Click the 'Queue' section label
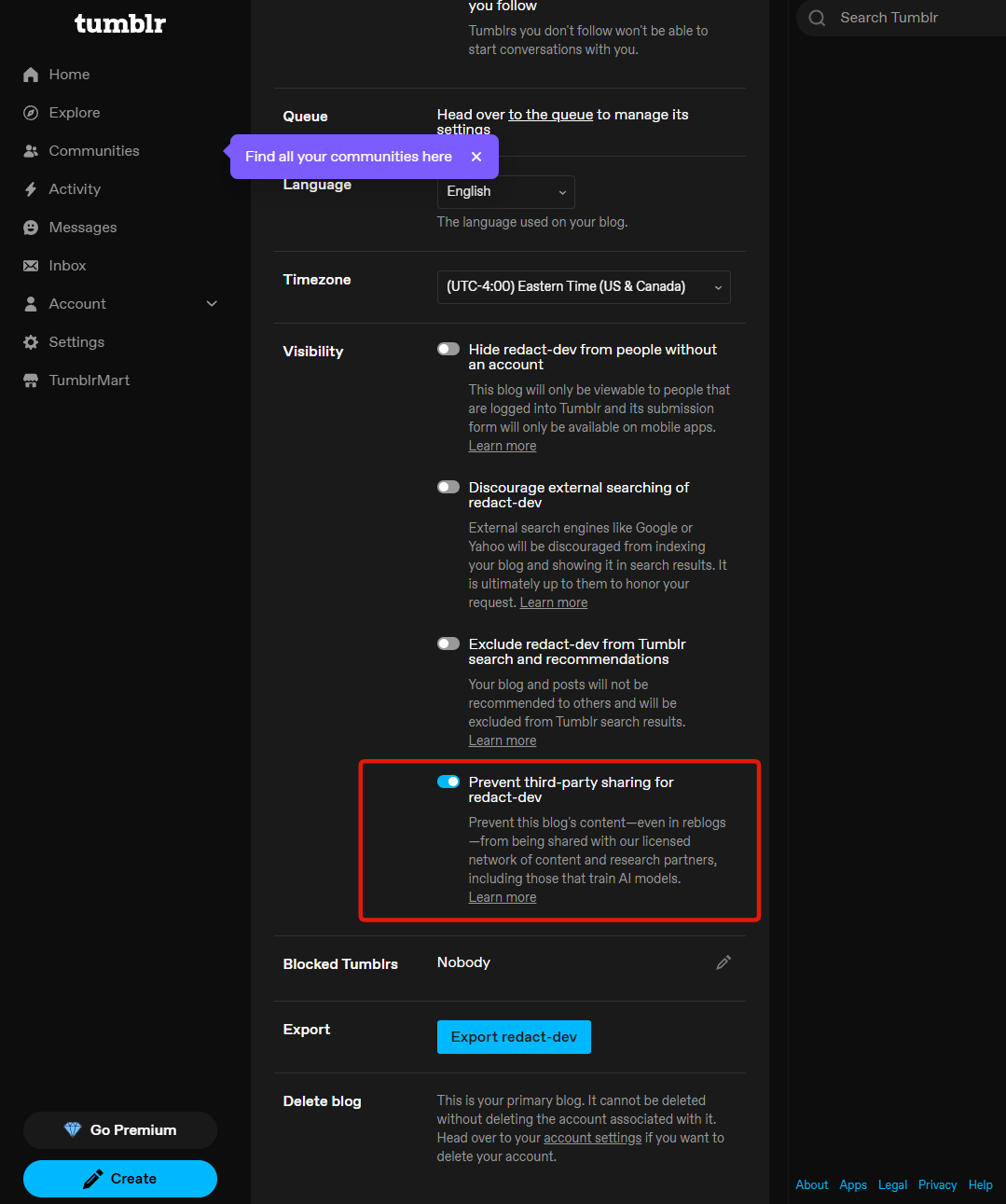Viewport: 1006px width, 1204px height. pyautogui.click(x=306, y=117)
